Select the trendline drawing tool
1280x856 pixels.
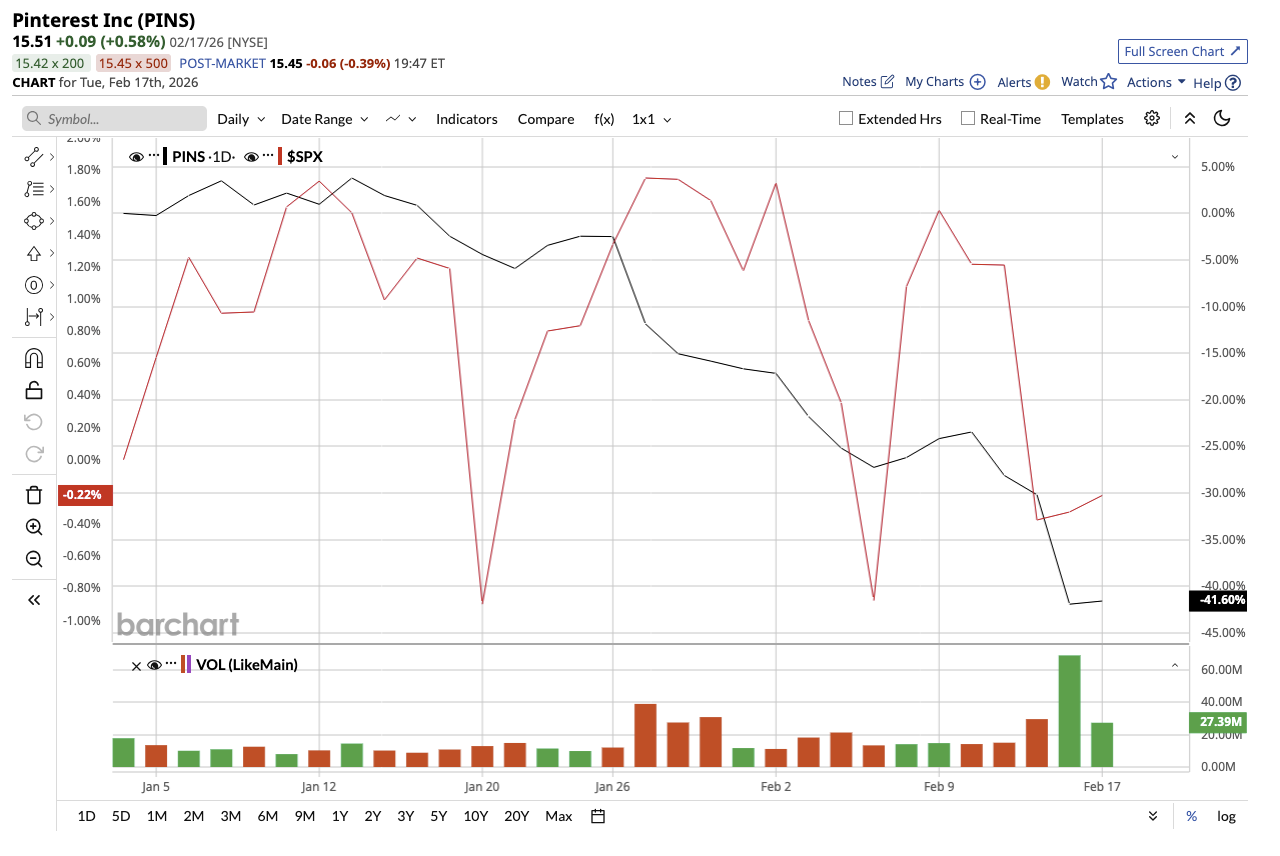pos(33,157)
